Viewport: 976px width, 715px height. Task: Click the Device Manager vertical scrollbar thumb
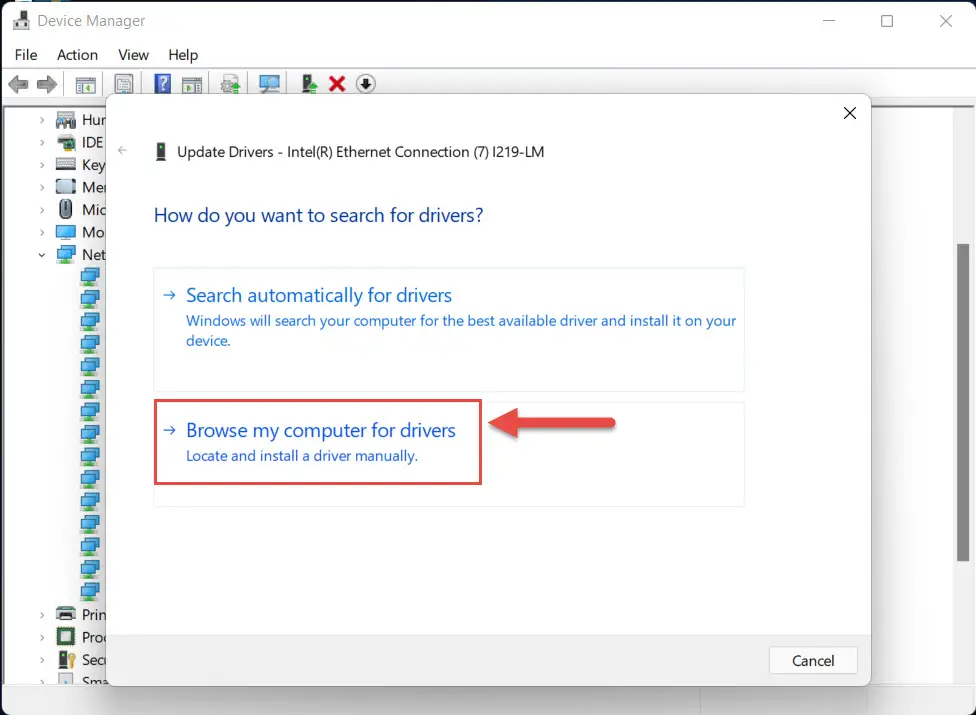click(x=963, y=402)
